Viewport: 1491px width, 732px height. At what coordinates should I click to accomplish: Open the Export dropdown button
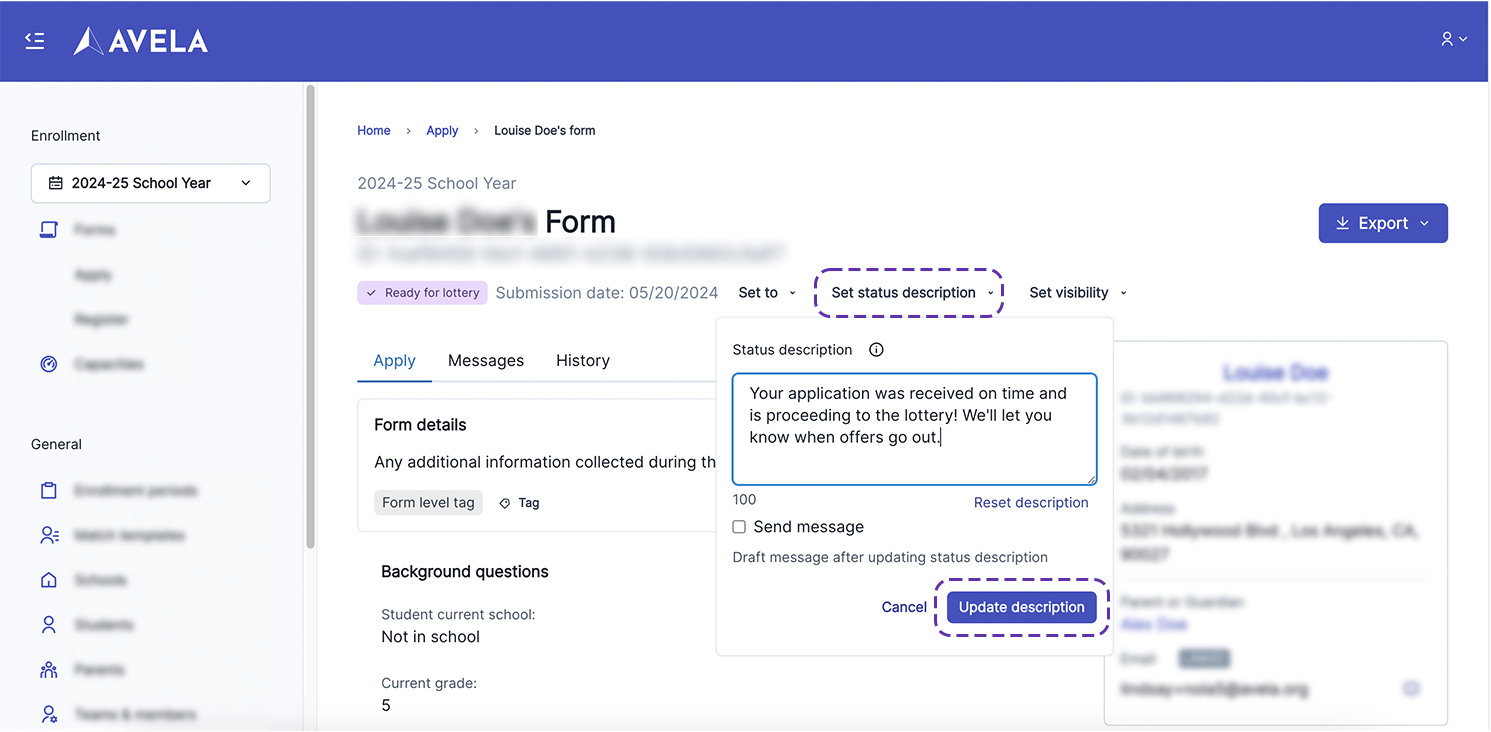click(1382, 223)
